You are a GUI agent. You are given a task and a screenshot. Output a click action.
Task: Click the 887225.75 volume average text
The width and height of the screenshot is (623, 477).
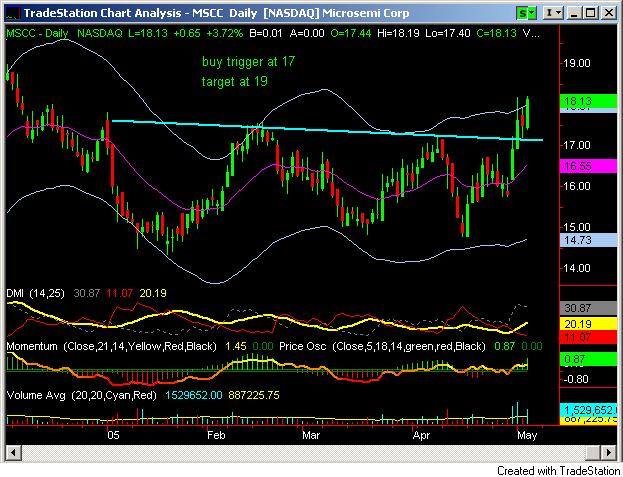coord(254,395)
